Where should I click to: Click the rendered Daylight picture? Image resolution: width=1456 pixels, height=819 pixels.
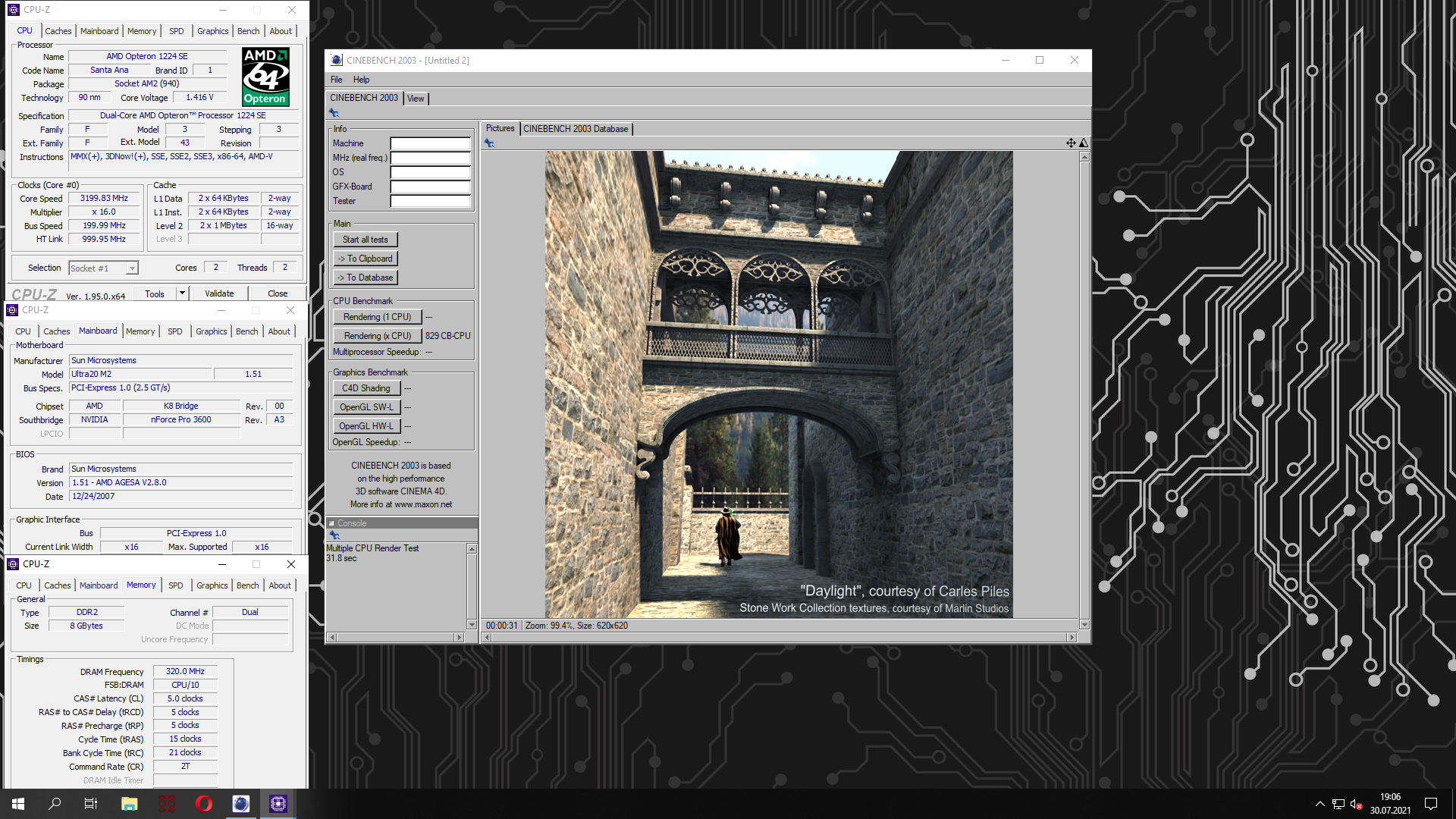(779, 384)
